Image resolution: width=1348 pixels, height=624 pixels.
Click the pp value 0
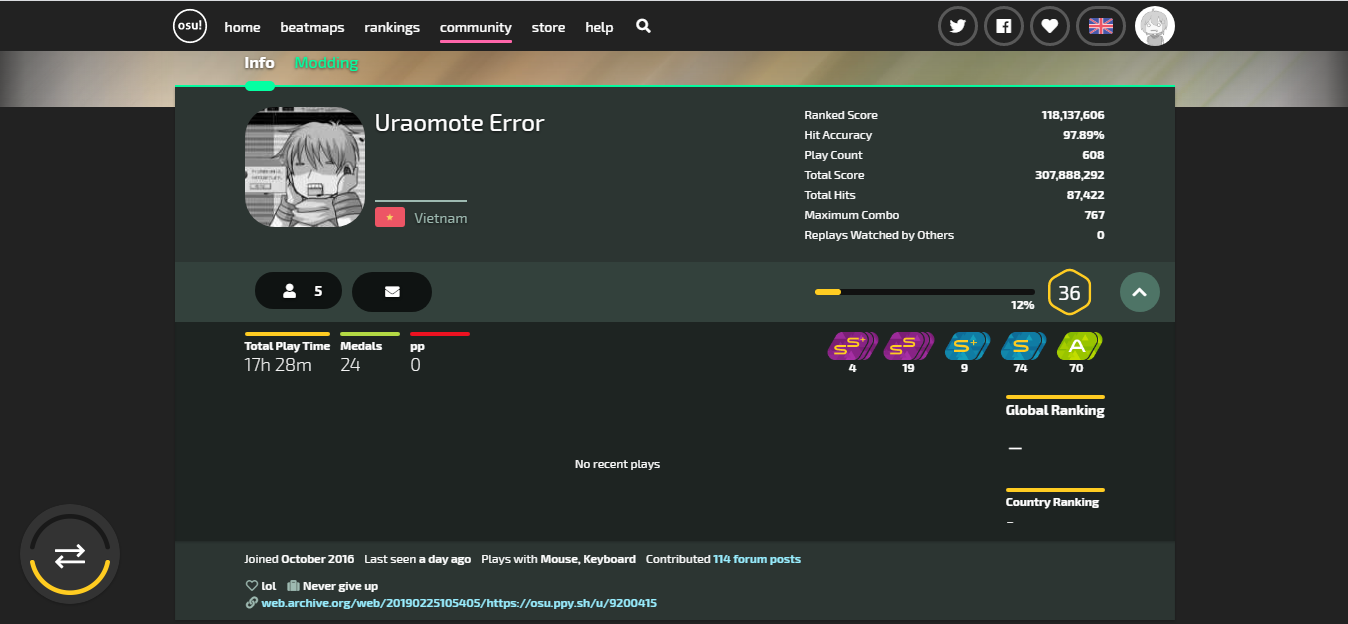tap(415, 365)
